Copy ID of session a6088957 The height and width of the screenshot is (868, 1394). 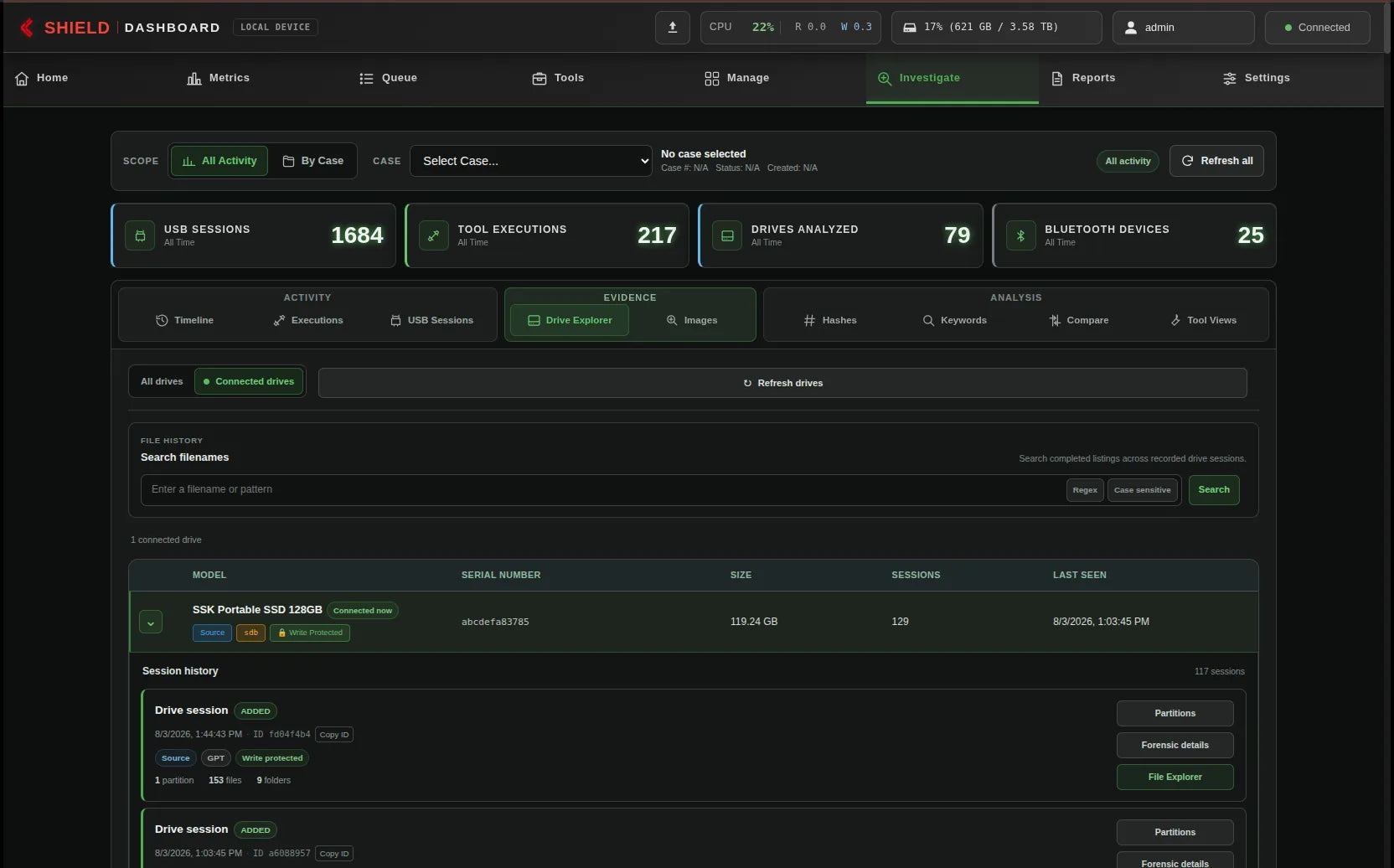point(334,854)
